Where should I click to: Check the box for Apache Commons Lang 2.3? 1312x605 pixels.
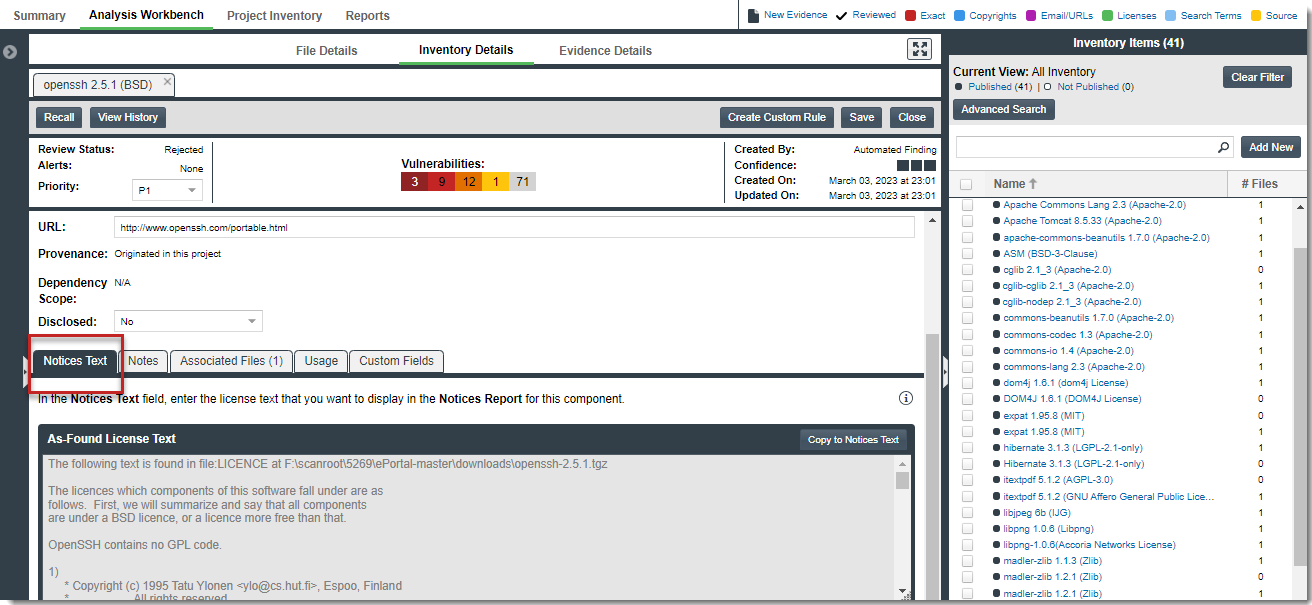tap(967, 205)
